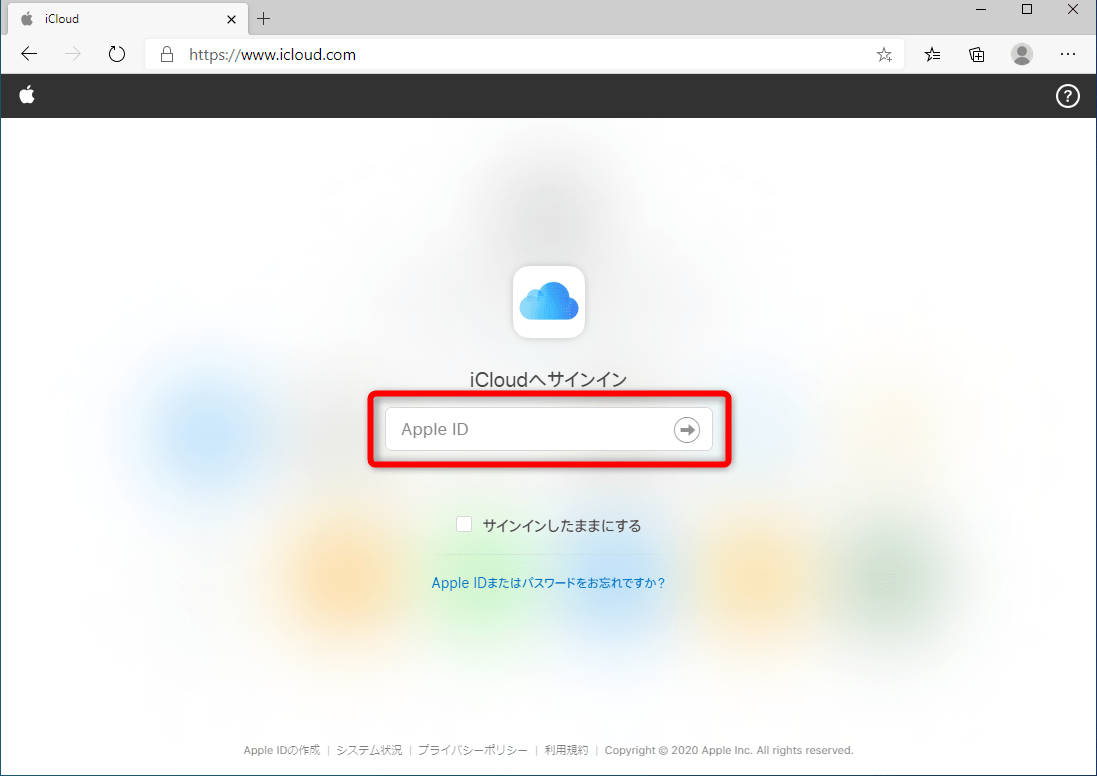Click the arrow to submit the Apple ID
1097x776 pixels.
687,429
